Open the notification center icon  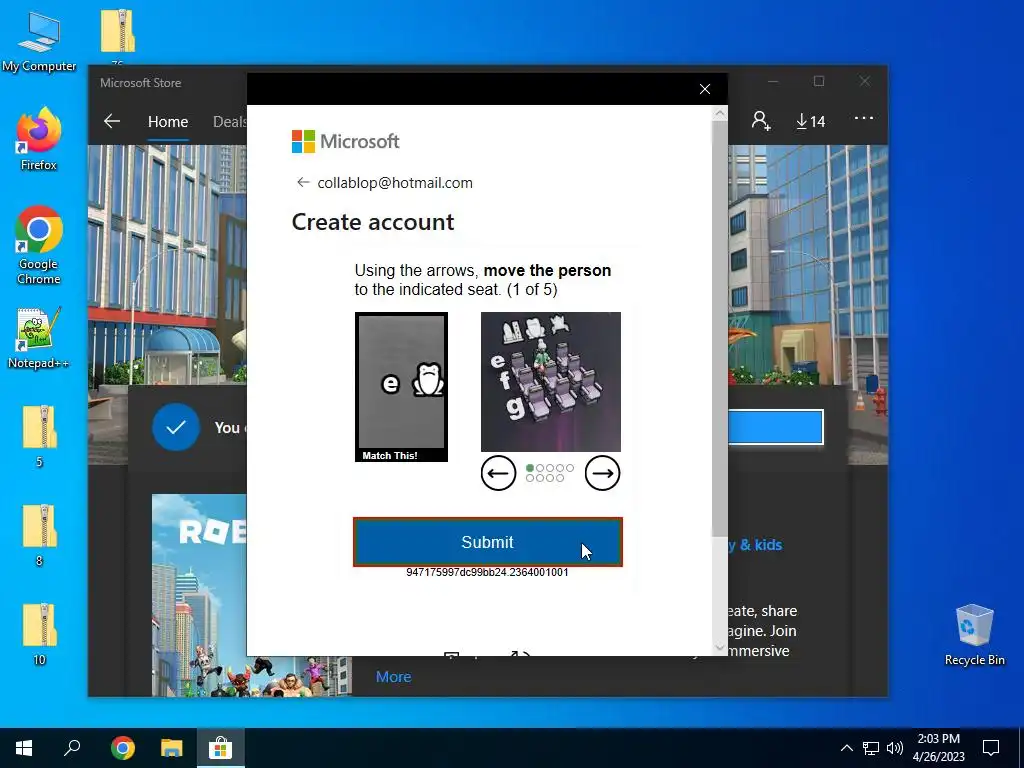coord(991,748)
